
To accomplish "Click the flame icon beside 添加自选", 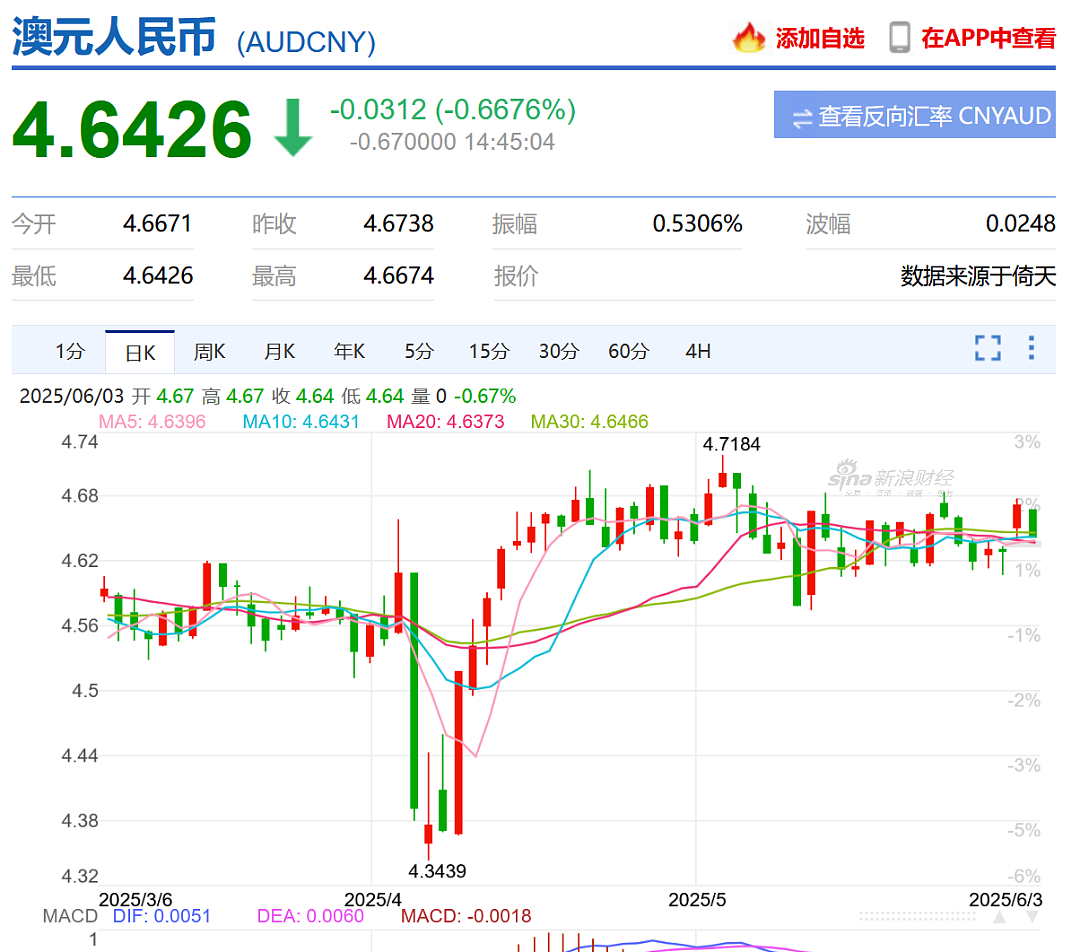I will pos(749,37).
